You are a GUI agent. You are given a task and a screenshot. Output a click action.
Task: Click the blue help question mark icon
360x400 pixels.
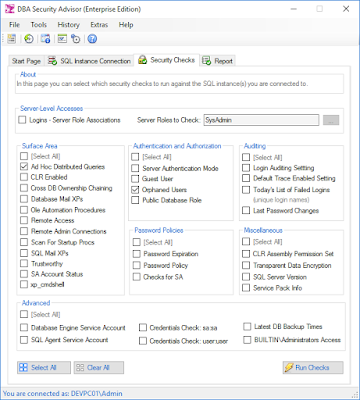[92, 39]
